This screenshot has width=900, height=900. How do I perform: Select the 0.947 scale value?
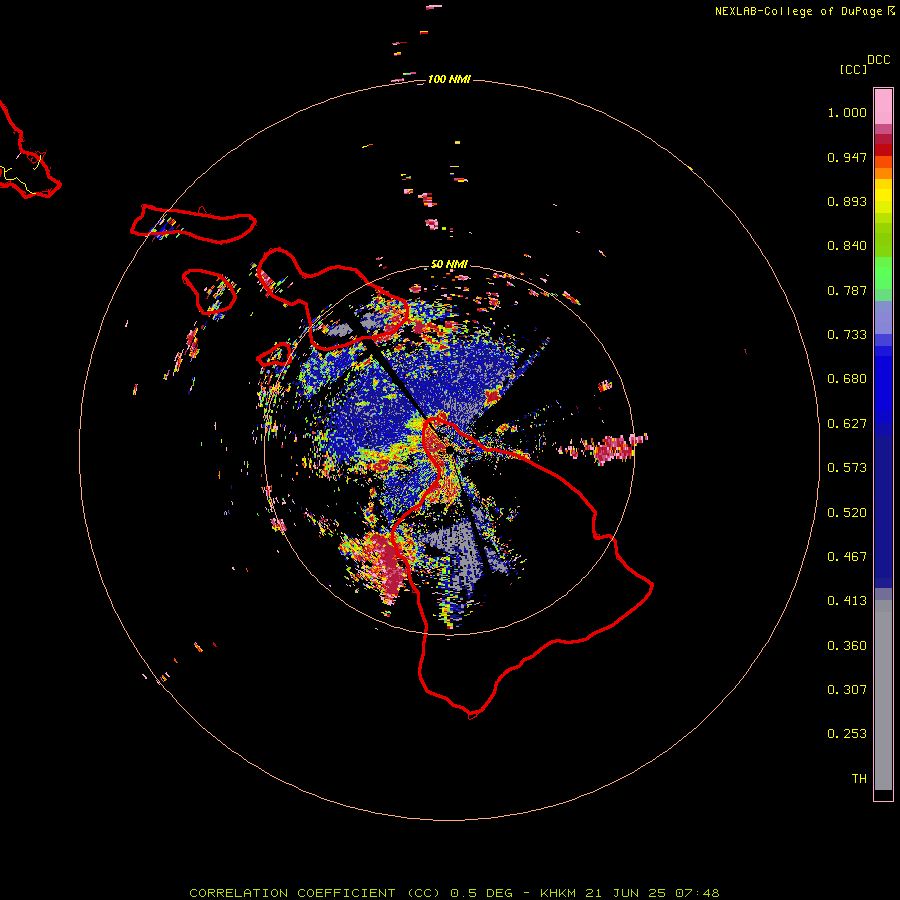pyautogui.click(x=847, y=157)
